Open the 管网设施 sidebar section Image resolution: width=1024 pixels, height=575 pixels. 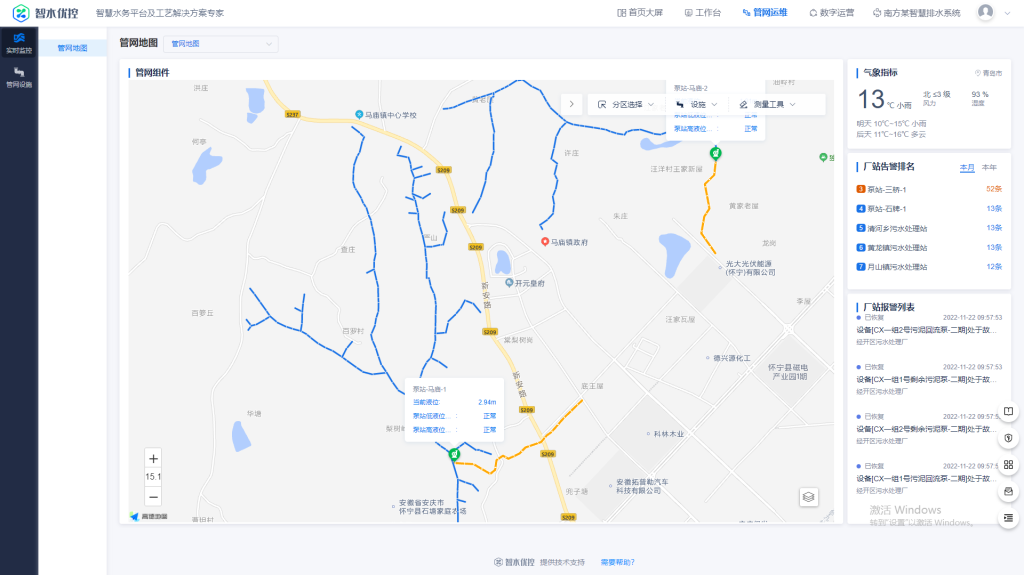[x=19, y=77]
